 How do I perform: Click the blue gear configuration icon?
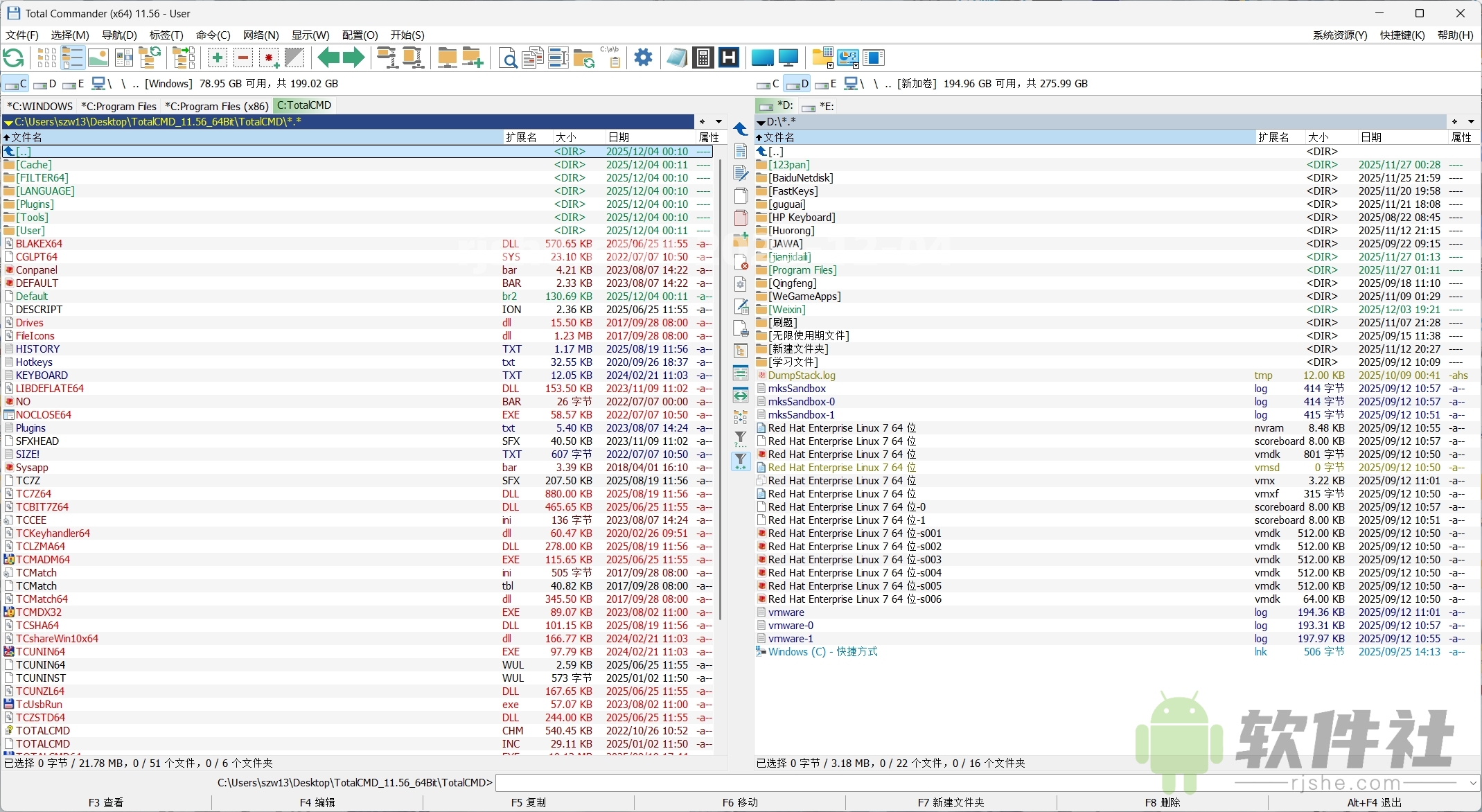click(x=643, y=58)
